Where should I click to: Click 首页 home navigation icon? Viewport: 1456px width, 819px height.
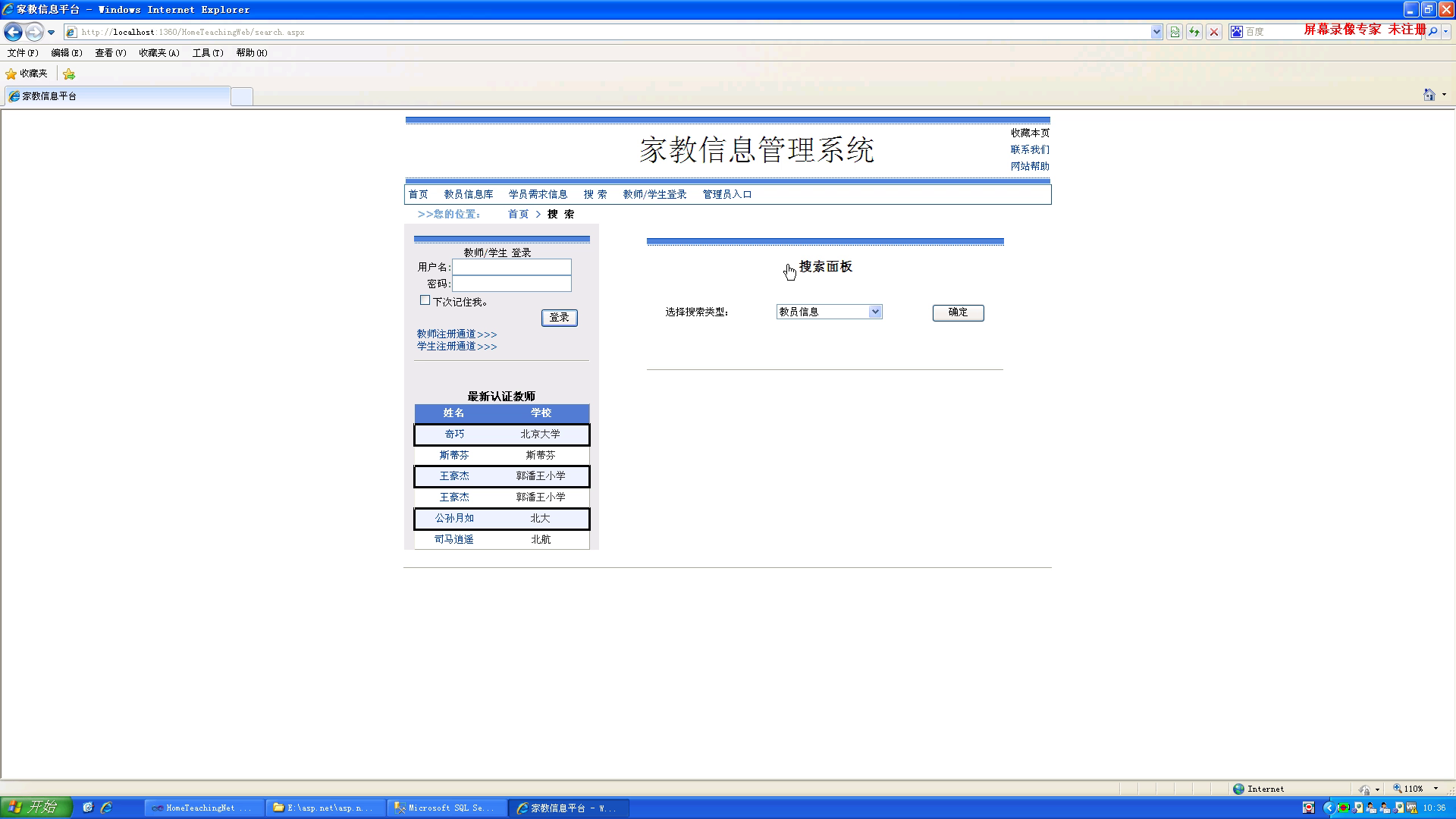tap(418, 194)
